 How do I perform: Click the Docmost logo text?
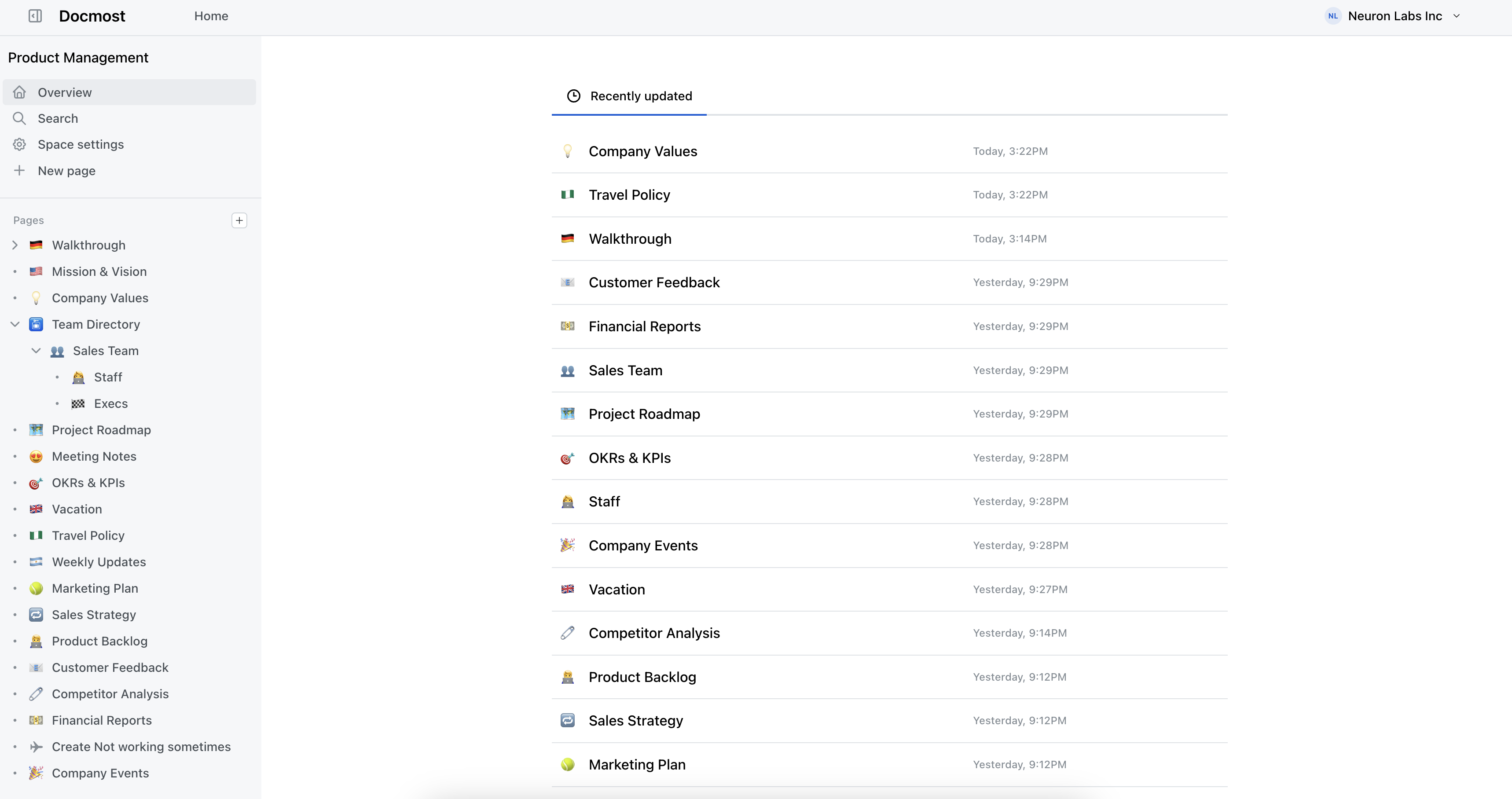(x=92, y=16)
